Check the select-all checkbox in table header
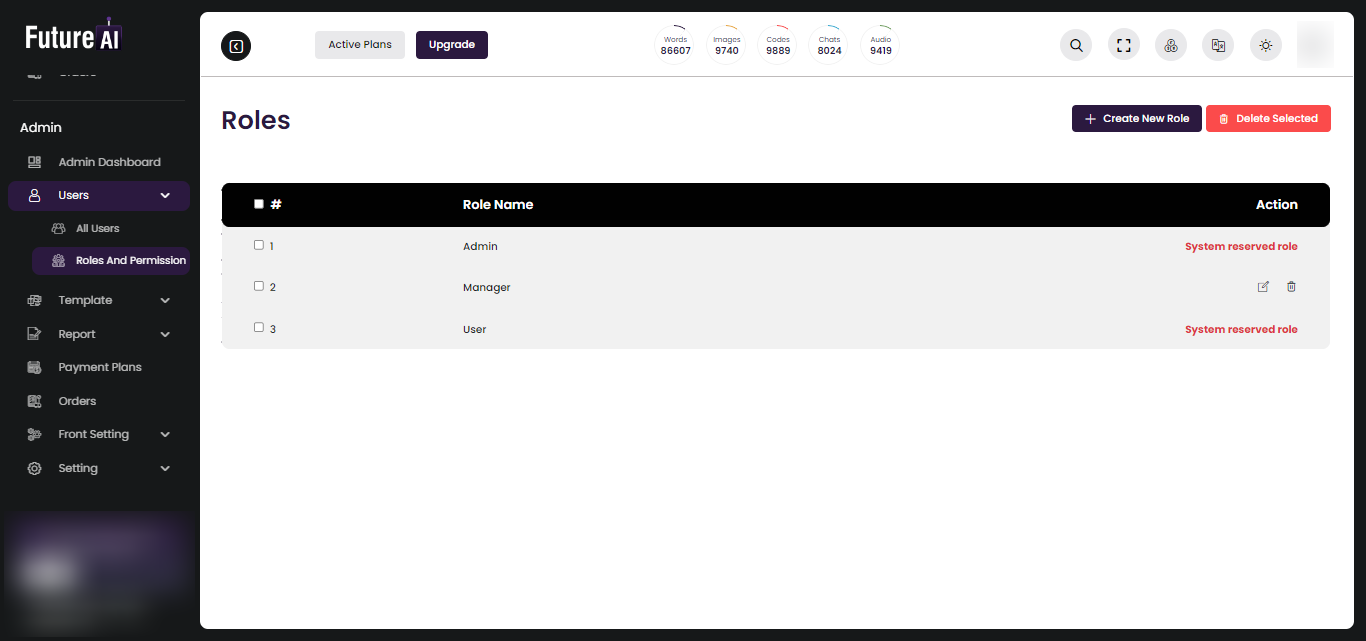Screen dimensions: 1366x641 pyautogui.click(x=258, y=204)
